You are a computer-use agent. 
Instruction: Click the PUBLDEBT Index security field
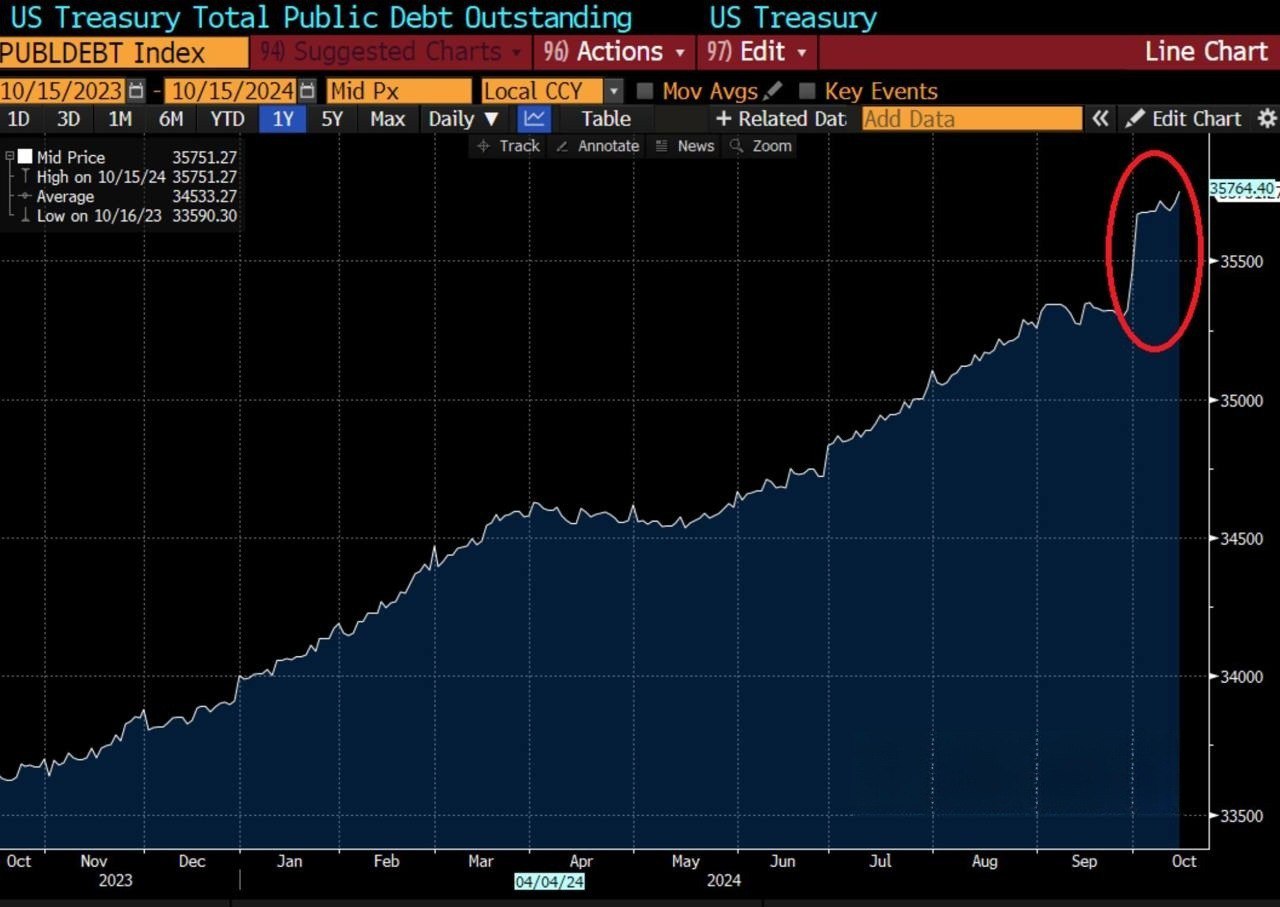pos(124,52)
